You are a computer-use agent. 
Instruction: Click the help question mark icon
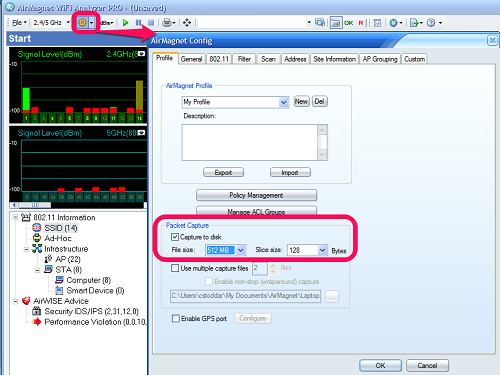pos(431,23)
